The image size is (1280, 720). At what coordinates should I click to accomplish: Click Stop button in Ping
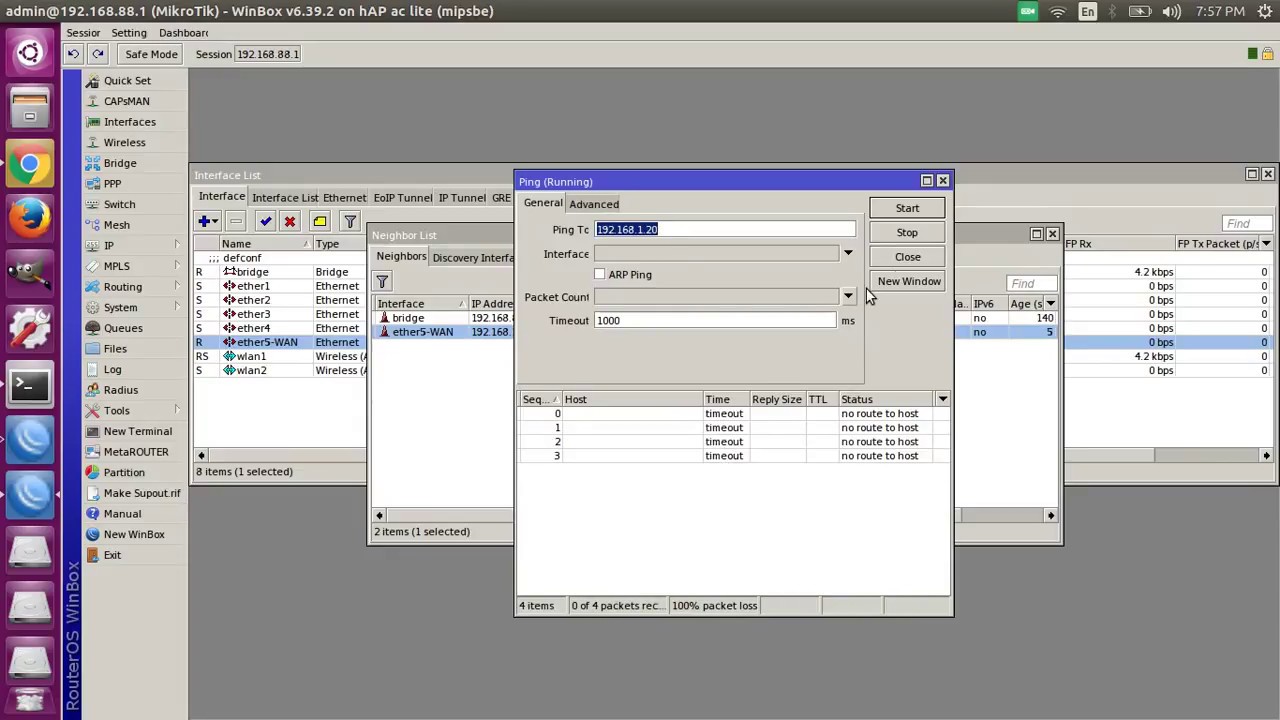(907, 232)
